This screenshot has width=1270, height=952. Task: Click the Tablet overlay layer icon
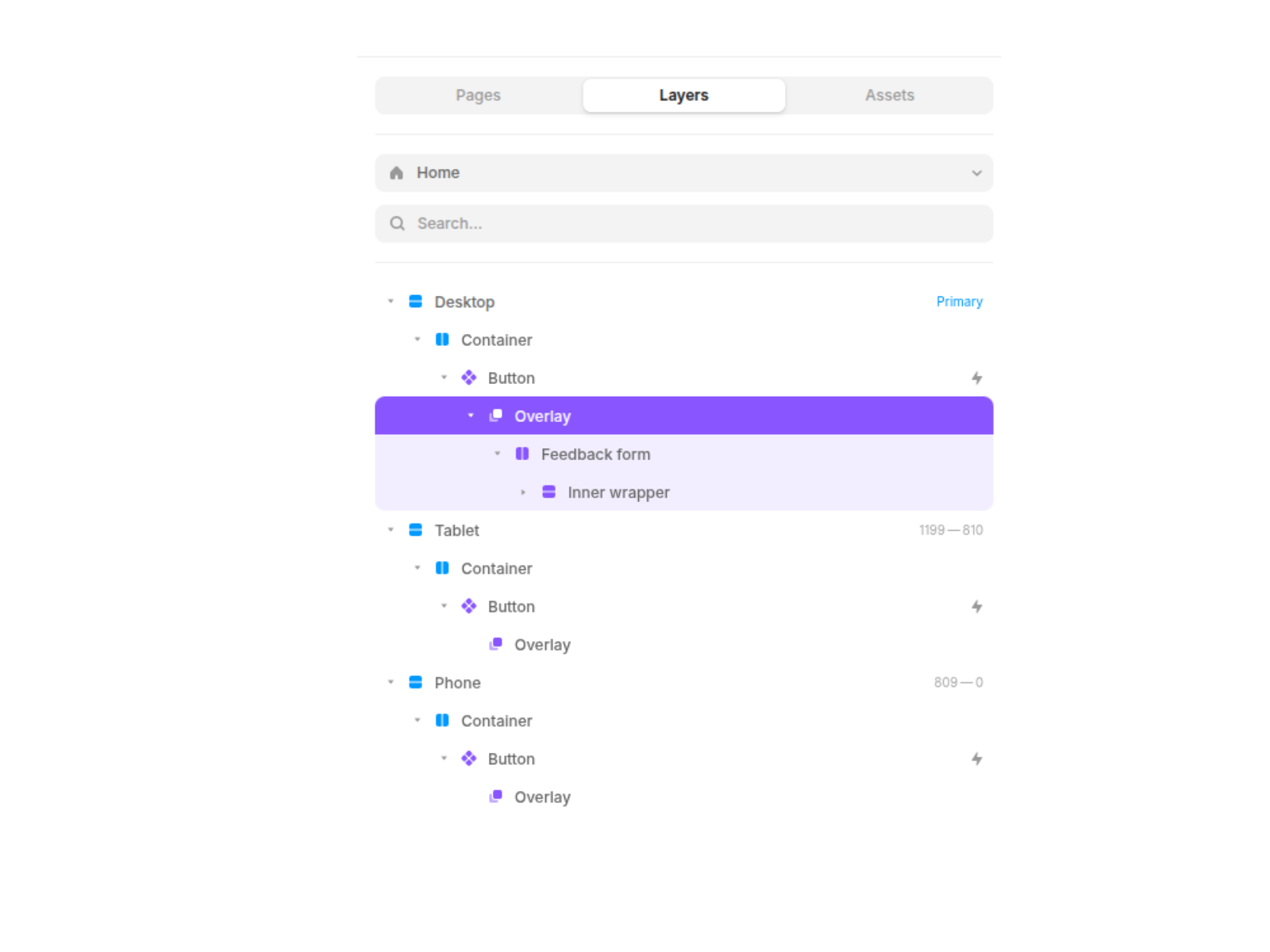point(496,644)
